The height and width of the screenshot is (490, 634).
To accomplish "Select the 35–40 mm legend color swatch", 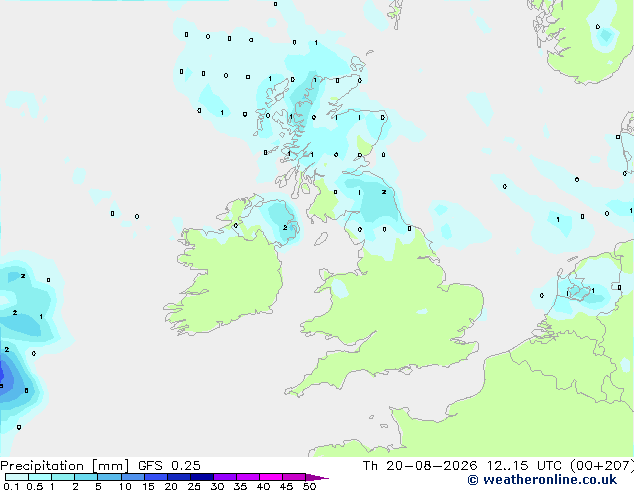I will pyautogui.click(x=248, y=477).
